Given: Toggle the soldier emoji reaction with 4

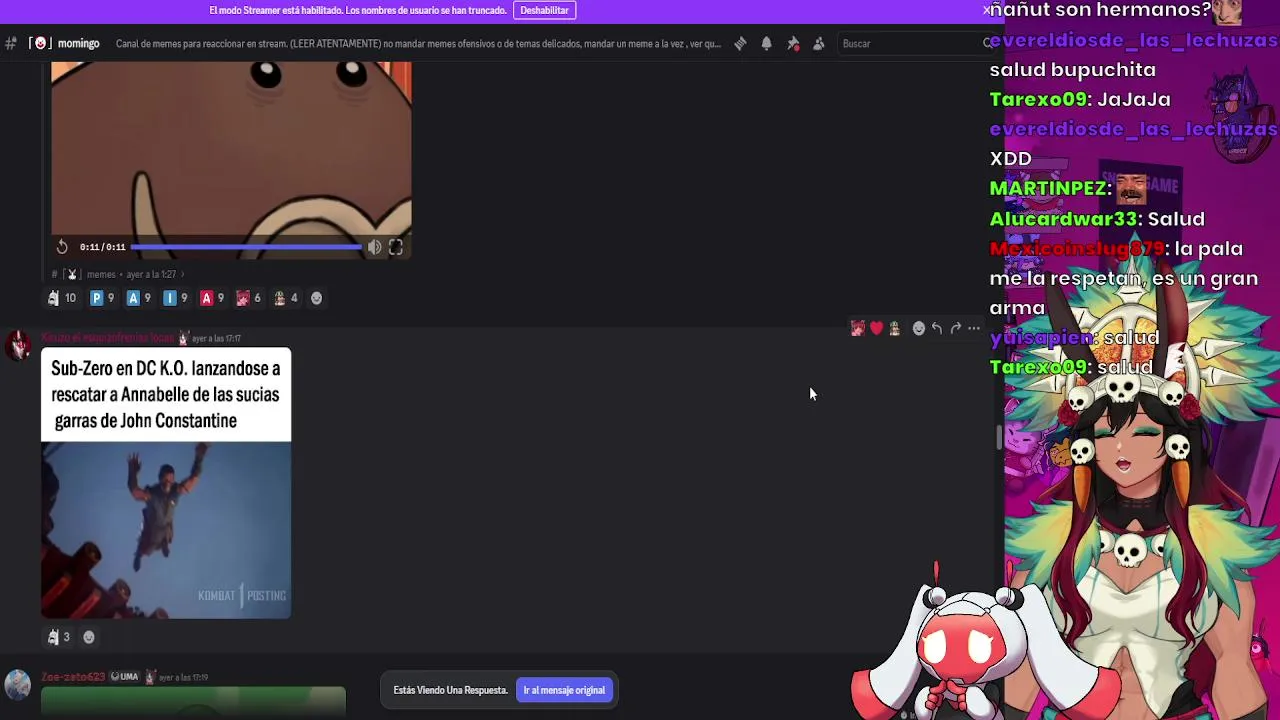Looking at the screenshot, I should (x=286, y=298).
